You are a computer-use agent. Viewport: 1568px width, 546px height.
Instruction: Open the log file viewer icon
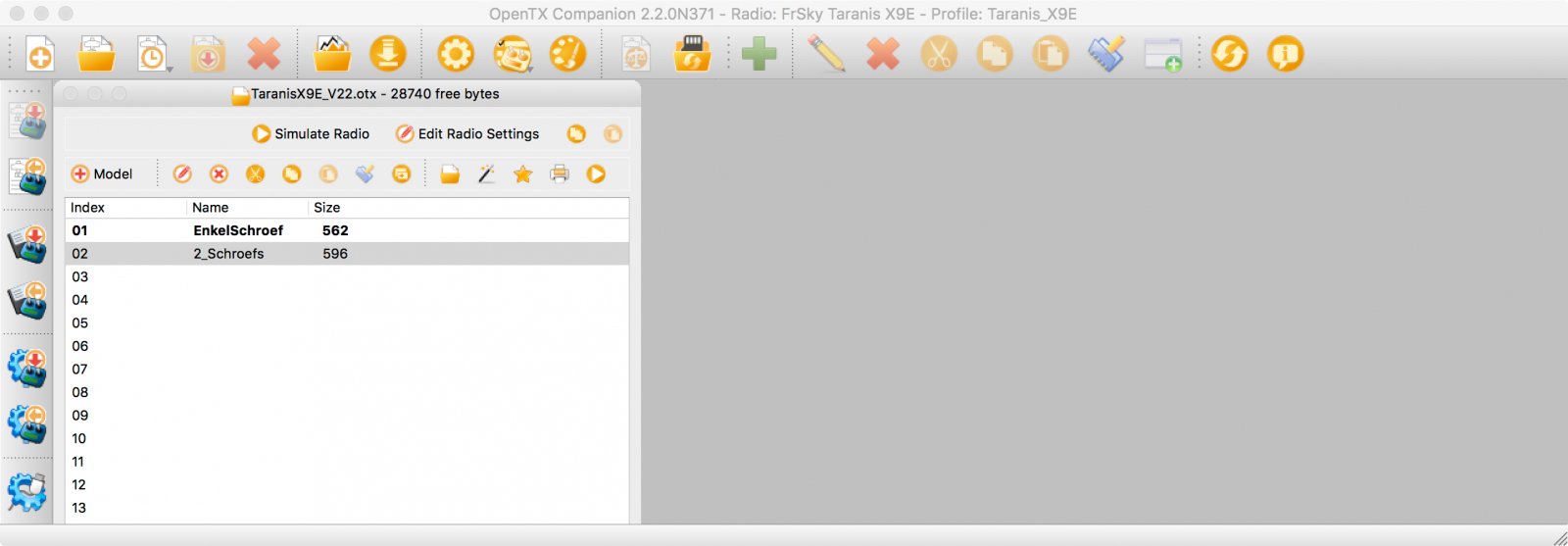tap(332, 54)
